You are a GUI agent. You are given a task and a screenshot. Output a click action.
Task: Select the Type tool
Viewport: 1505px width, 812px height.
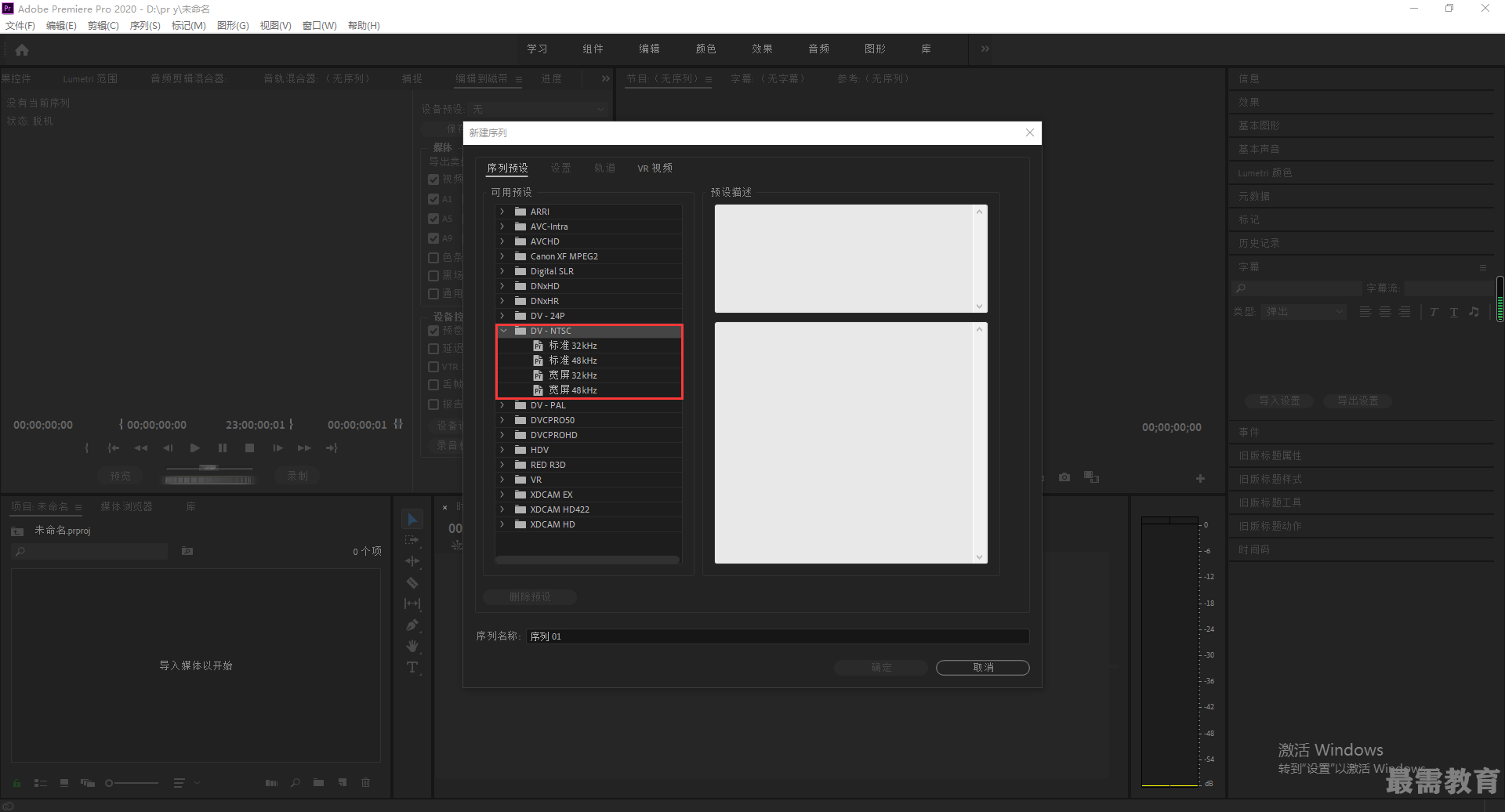[x=412, y=667]
